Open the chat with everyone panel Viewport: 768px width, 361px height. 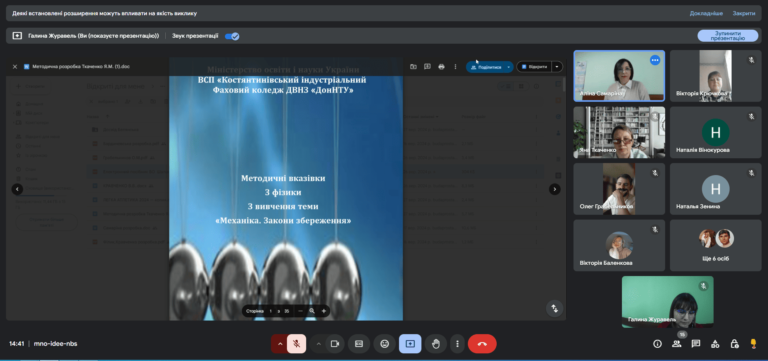coord(696,344)
